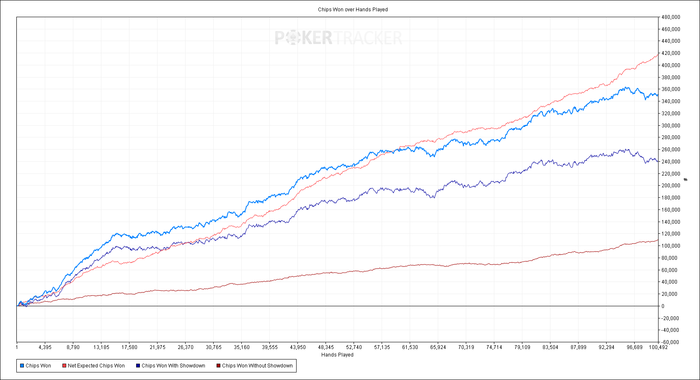
Task: Click the end of the Without Showdown line
Action: (658, 240)
